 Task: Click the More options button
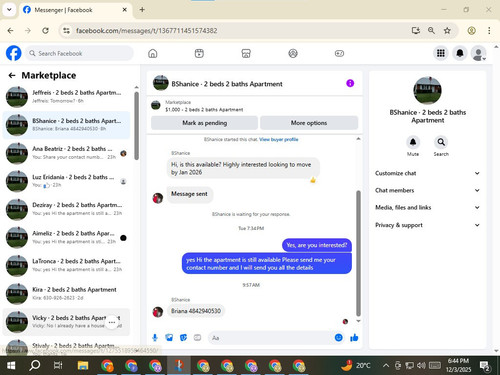[x=309, y=123]
